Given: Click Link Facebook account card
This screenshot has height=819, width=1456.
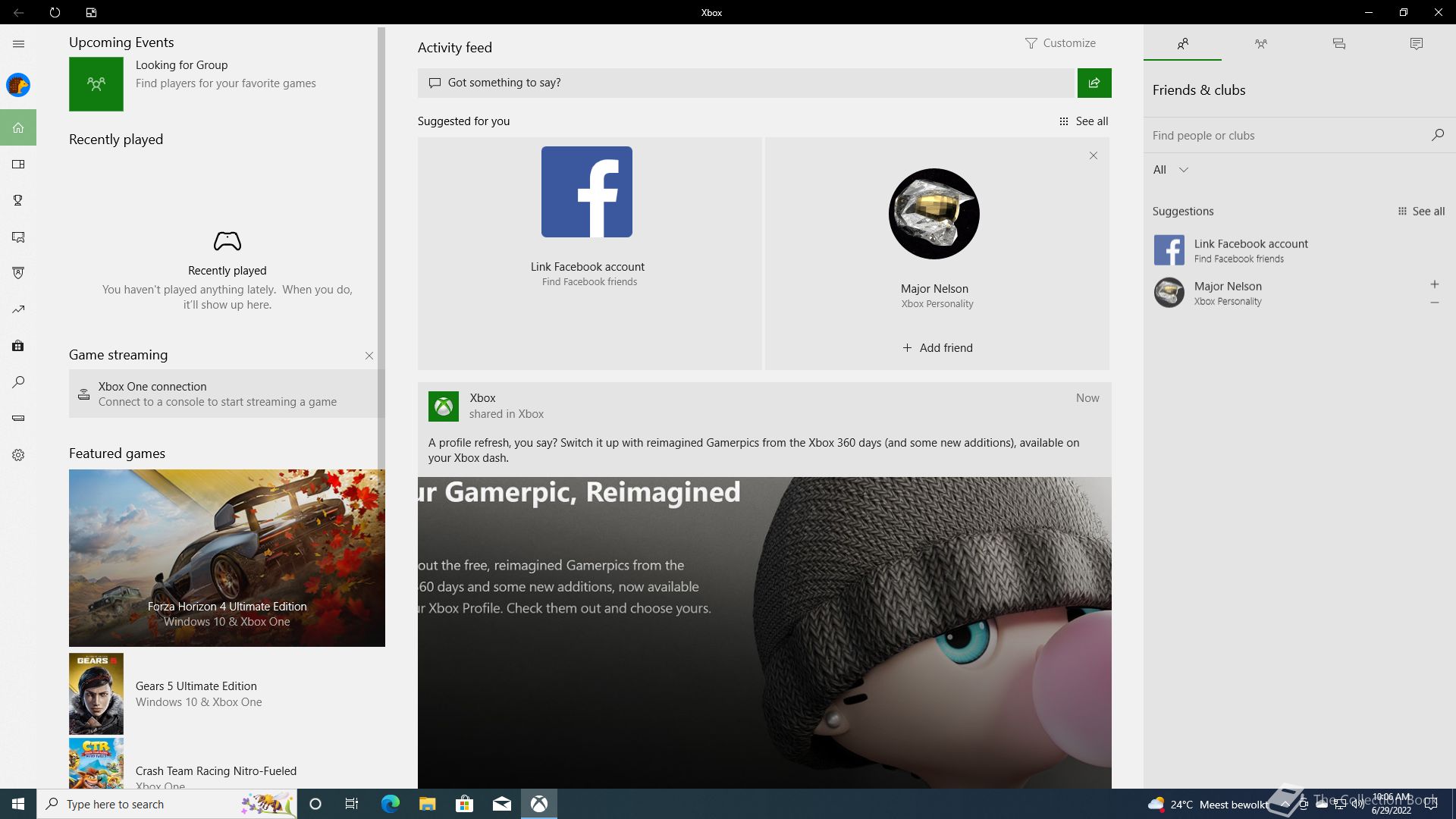Looking at the screenshot, I should pos(589,253).
